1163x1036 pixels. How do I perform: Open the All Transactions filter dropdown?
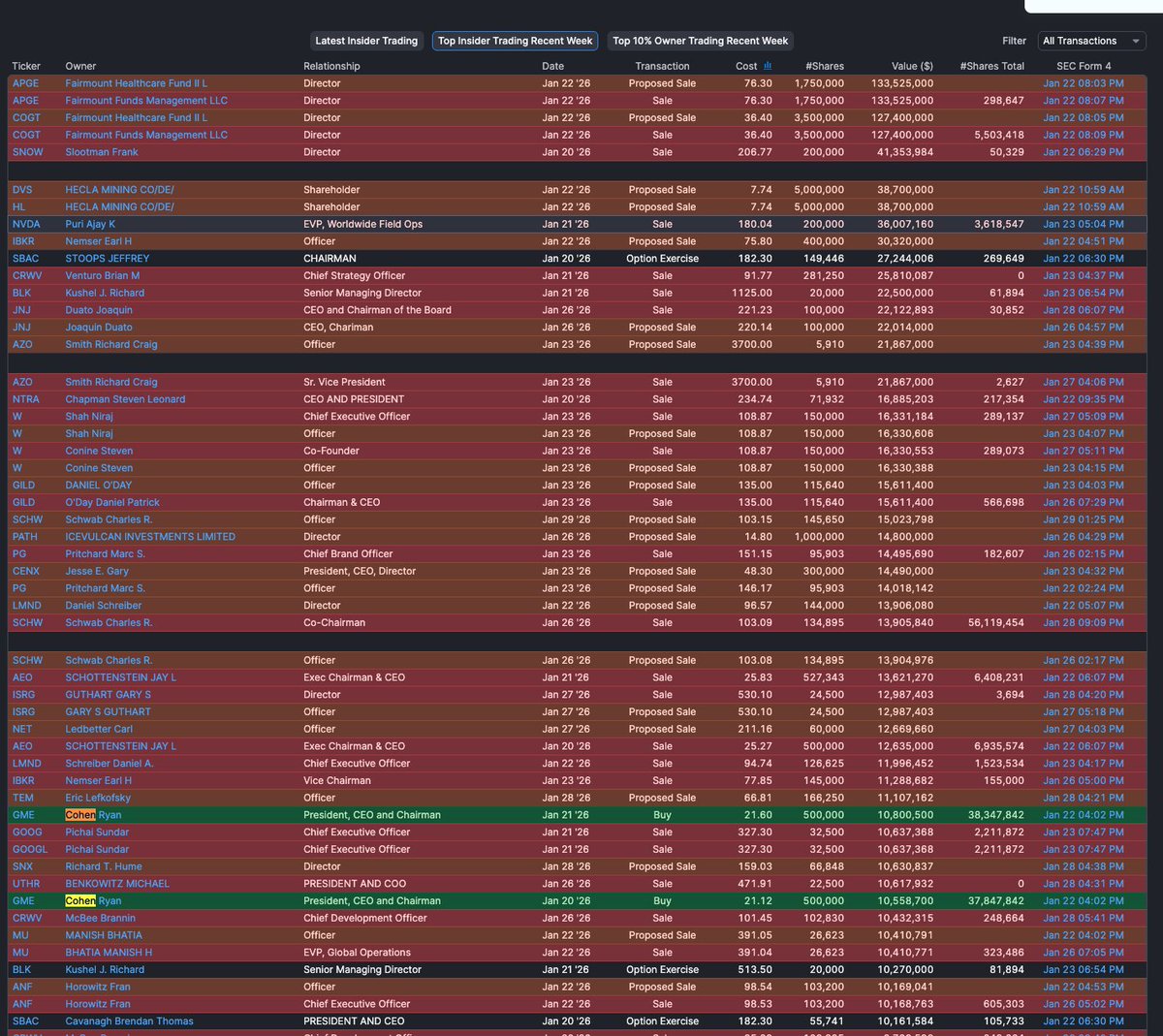point(1091,41)
